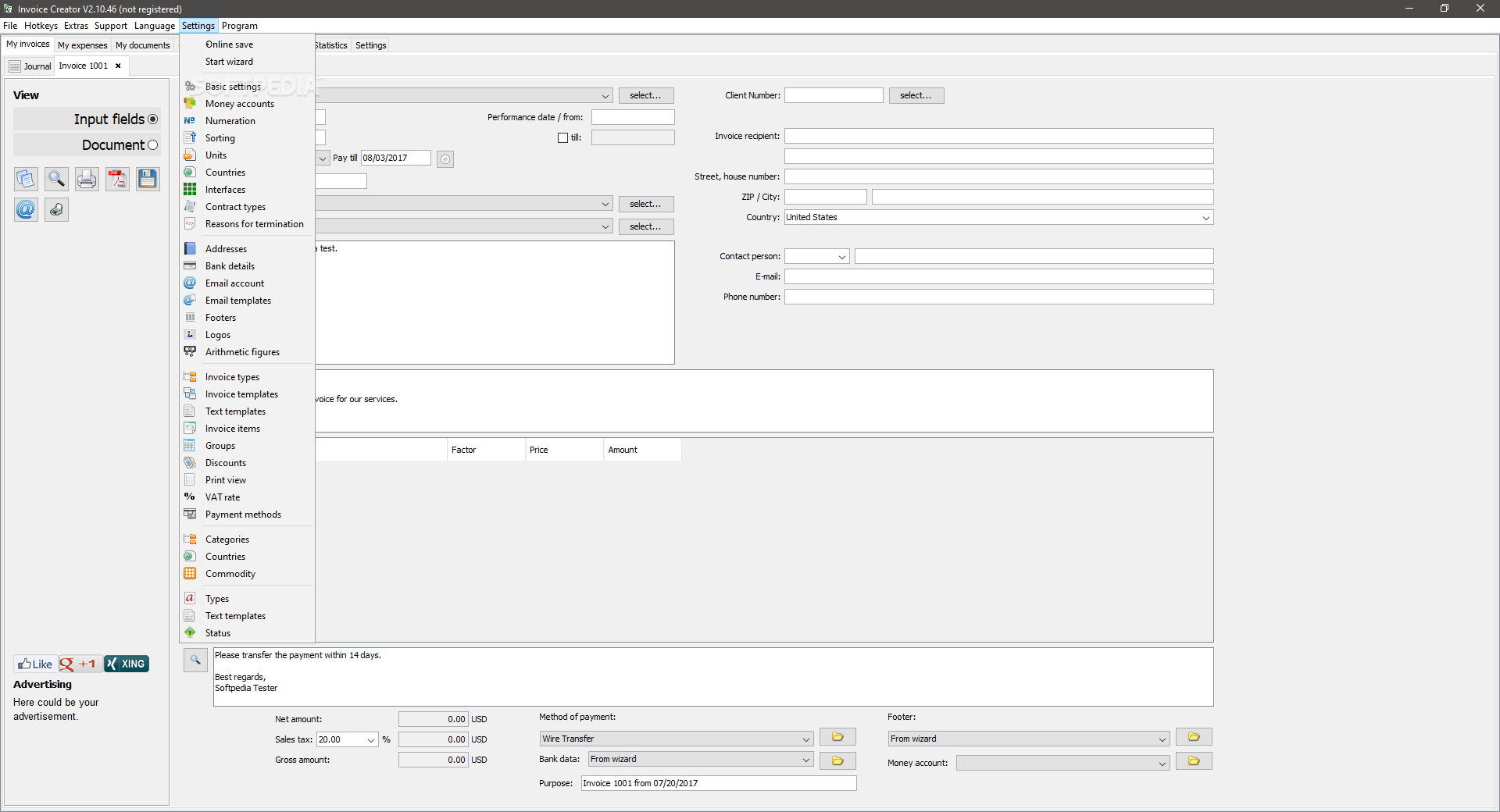This screenshot has width=1500, height=812.
Task: Click the XING share icon
Action: [127, 664]
